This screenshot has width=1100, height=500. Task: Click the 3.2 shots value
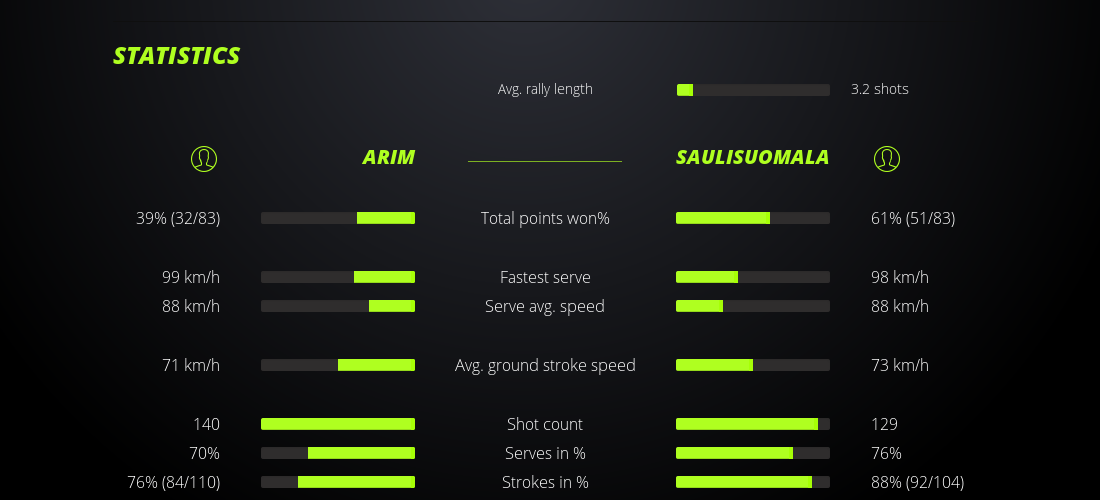point(879,89)
